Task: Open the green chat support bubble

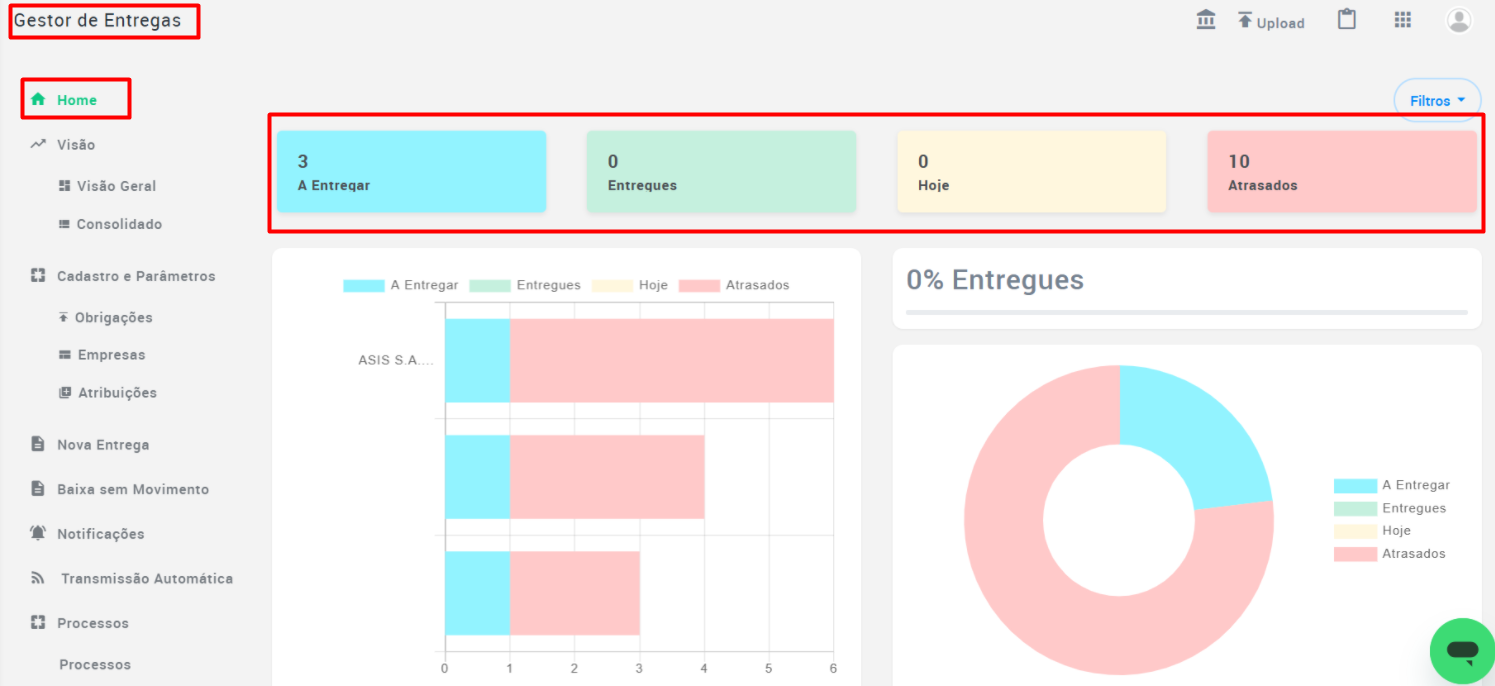Action: pyautogui.click(x=1462, y=652)
